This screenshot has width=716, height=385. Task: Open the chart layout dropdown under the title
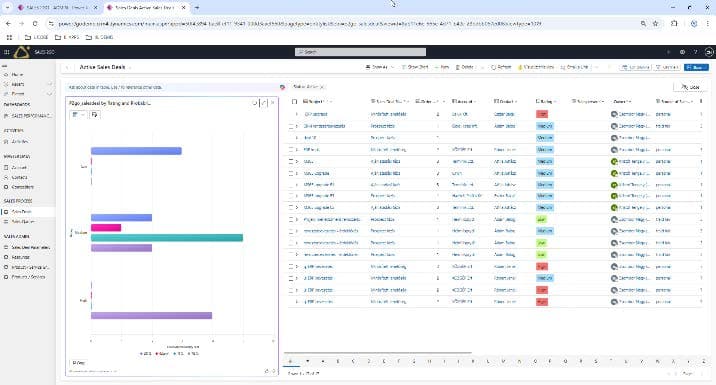[x=78, y=115]
